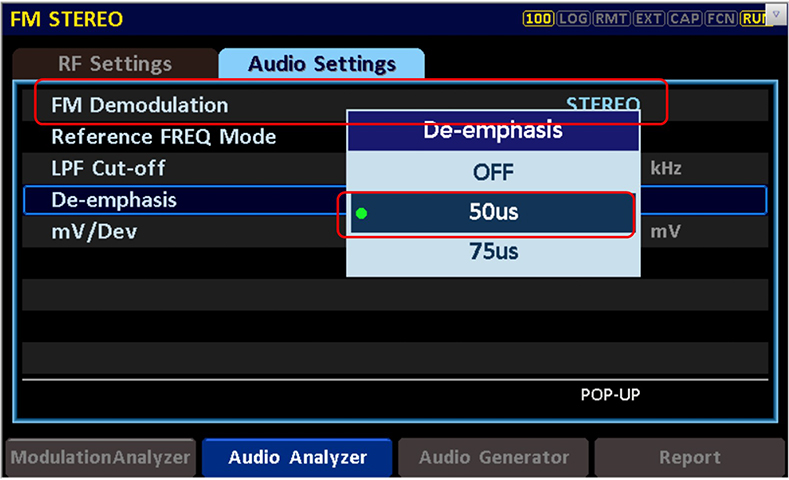Click the Report button
Image resolution: width=789 pixels, height=480 pixels.
tap(689, 458)
